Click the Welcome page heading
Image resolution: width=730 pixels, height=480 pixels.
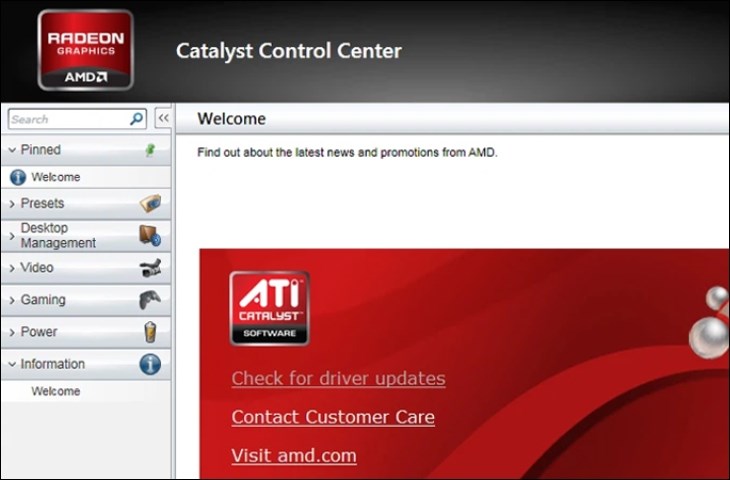[x=231, y=119]
